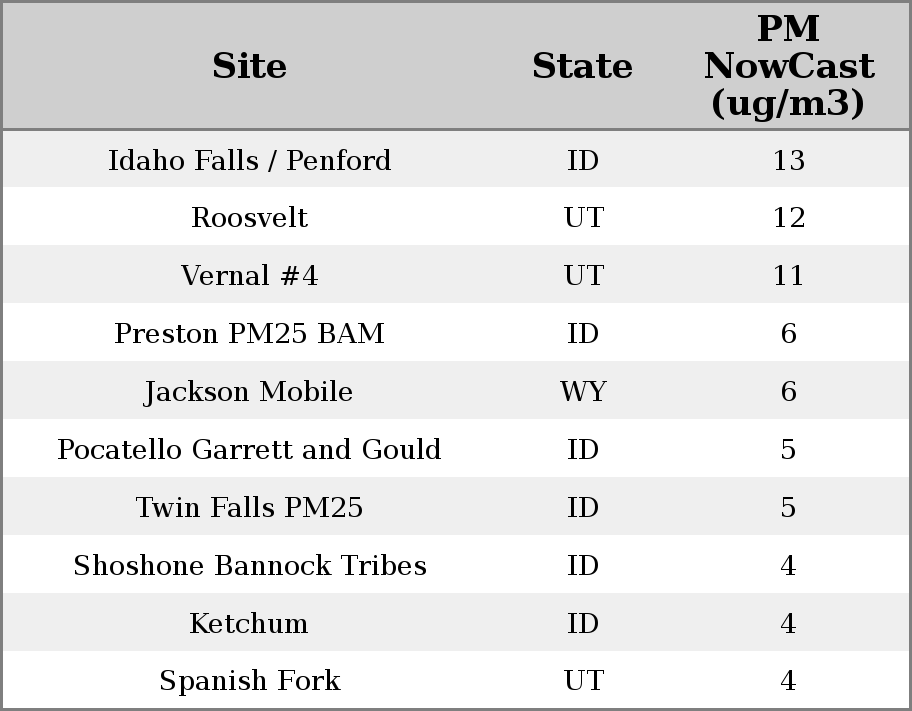The image size is (912, 711).
Task: Click the Twin Falls PM25 site
Action: pyautogui.click(x=249, y=508)
